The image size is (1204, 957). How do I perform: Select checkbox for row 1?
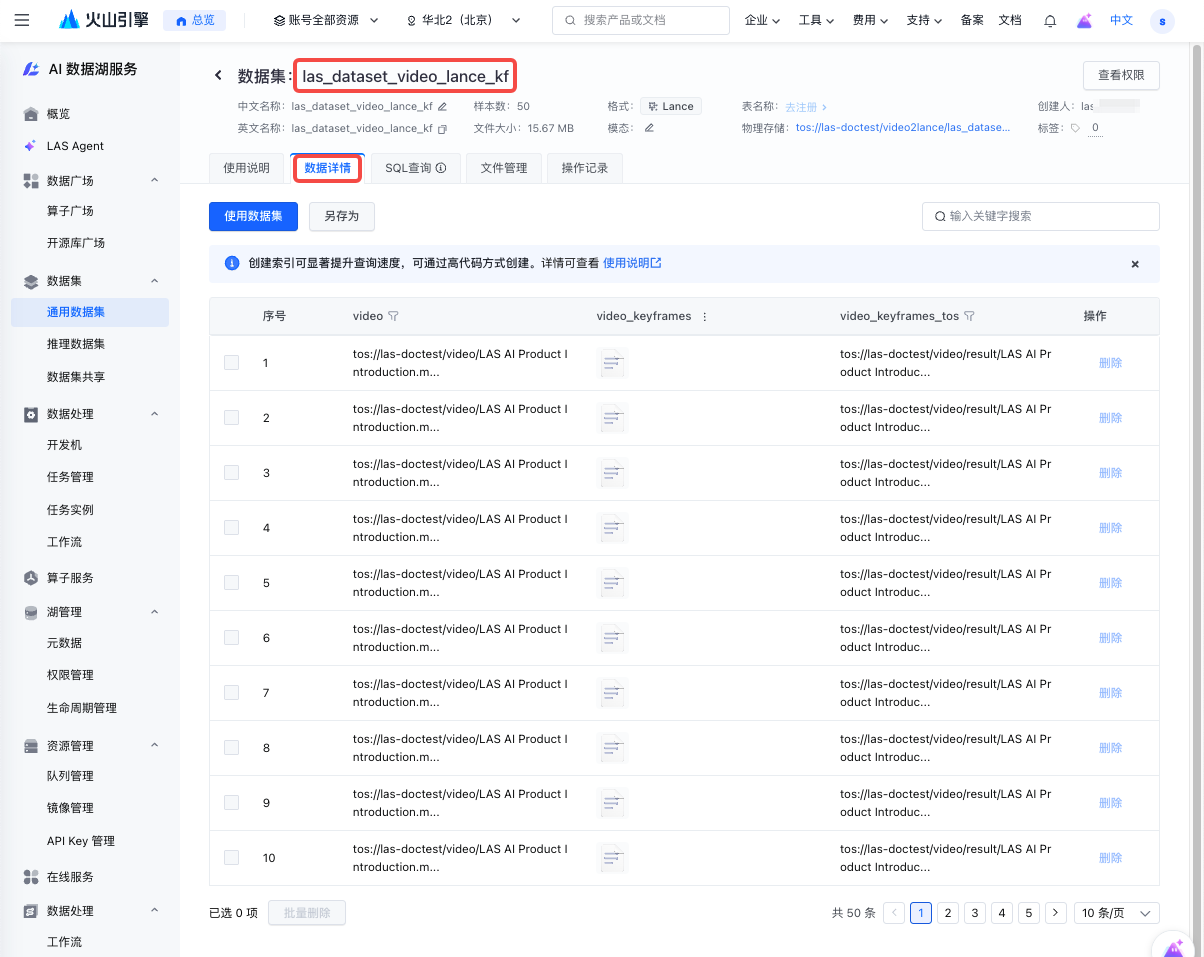pos(232,363)
